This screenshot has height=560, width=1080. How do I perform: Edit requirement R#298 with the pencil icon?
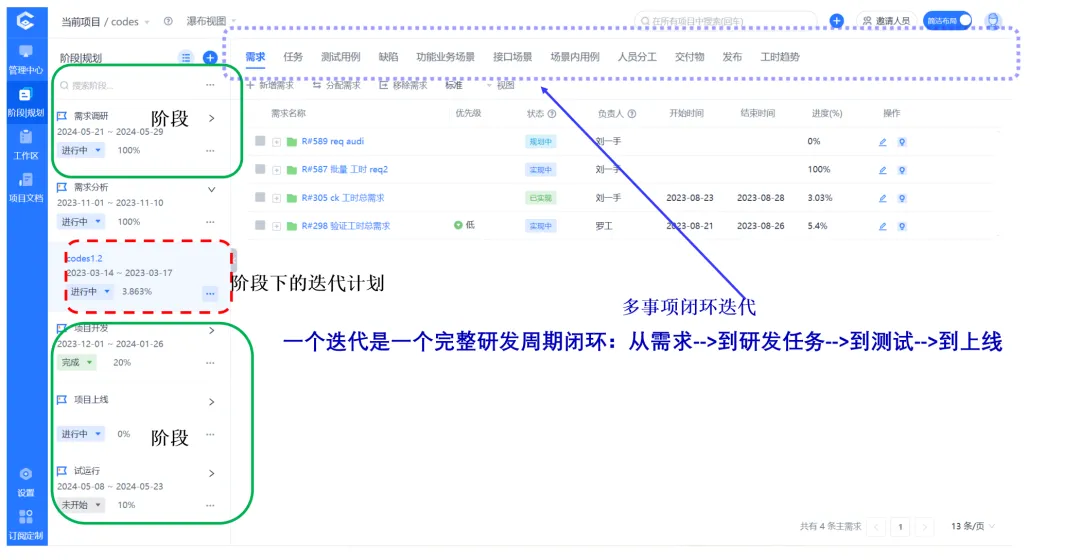point(882,226)
